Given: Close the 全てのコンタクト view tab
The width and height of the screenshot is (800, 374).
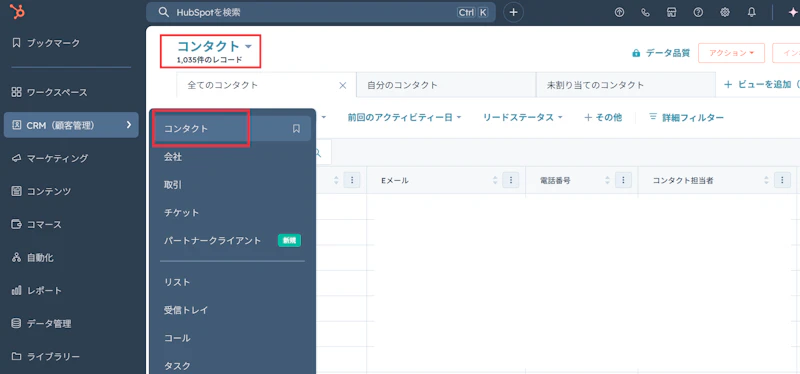Looking at the screenshot, I should point(343,85).
